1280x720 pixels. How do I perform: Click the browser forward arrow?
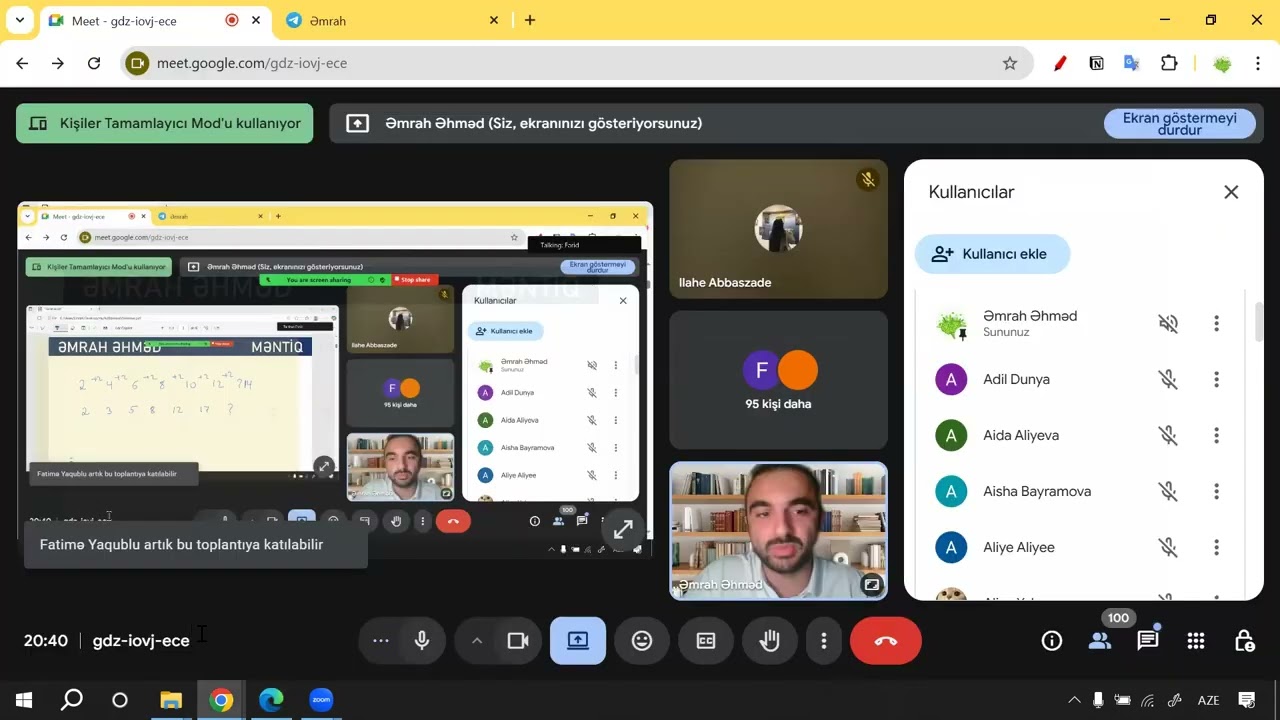coord(58,63)
